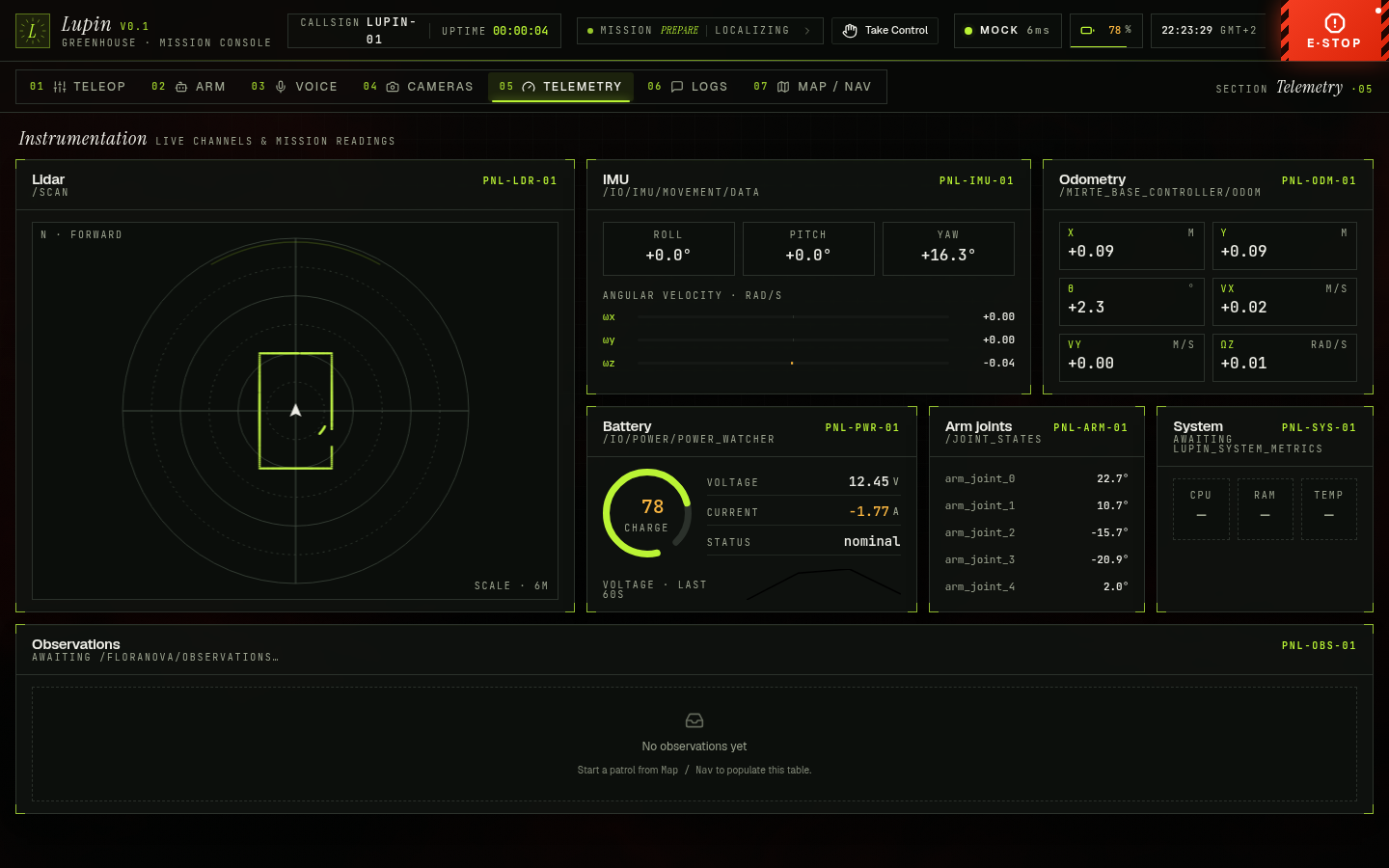This screenshot has width=1389, height=868.
Task: Click the MOCK 6ms connection indicator
Action: pos(1008,31)
